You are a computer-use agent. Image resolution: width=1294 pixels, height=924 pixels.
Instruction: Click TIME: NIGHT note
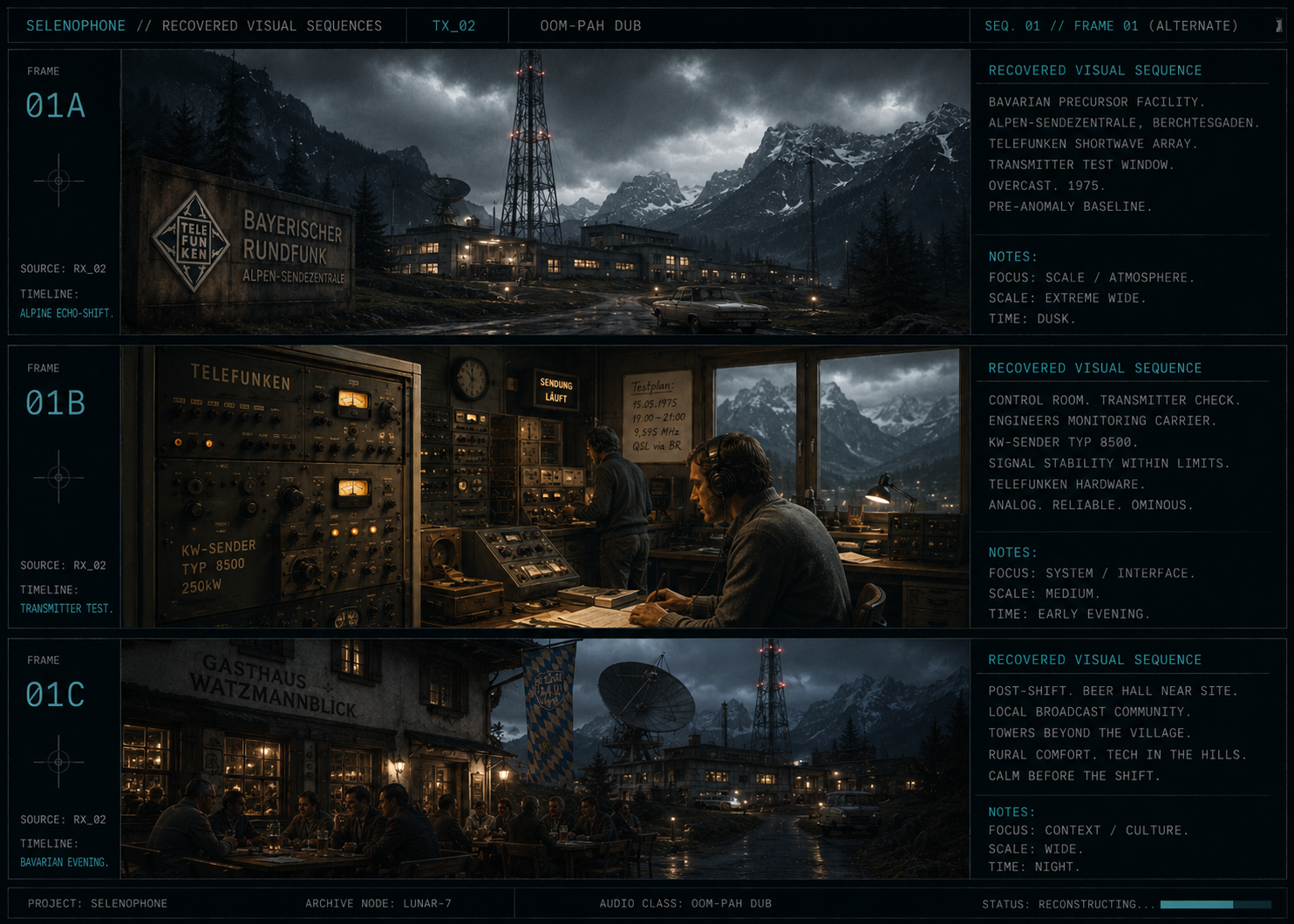1034,867
